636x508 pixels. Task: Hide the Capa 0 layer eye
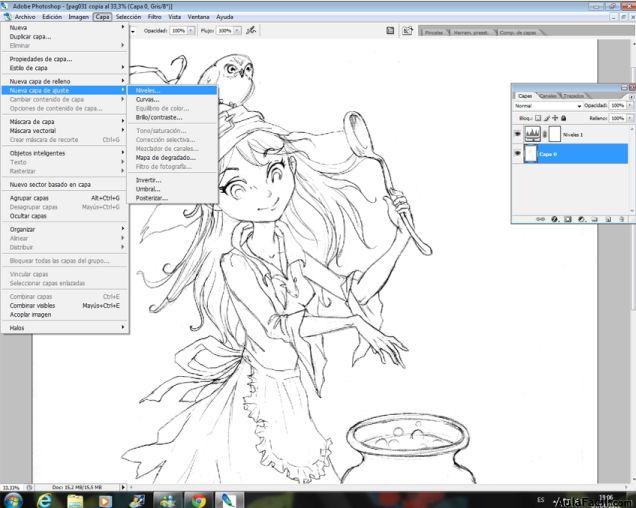pyautogui.click(x=517, y=153)
